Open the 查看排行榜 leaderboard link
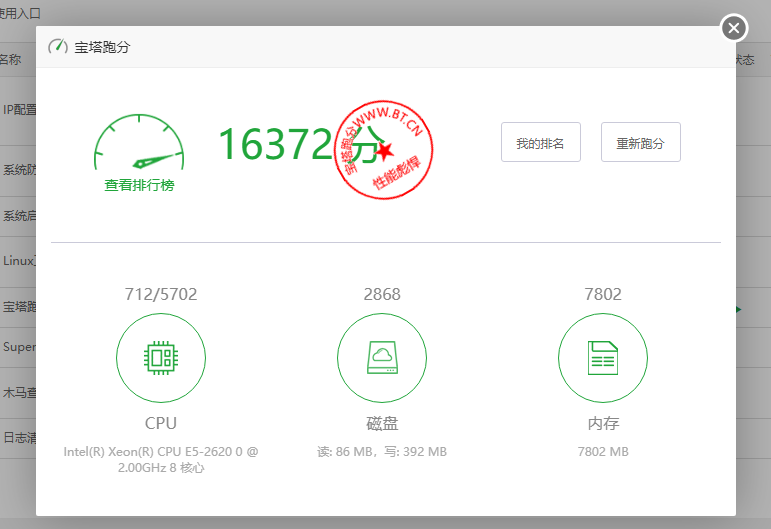771x529 pixels. (x=139, y=185)
